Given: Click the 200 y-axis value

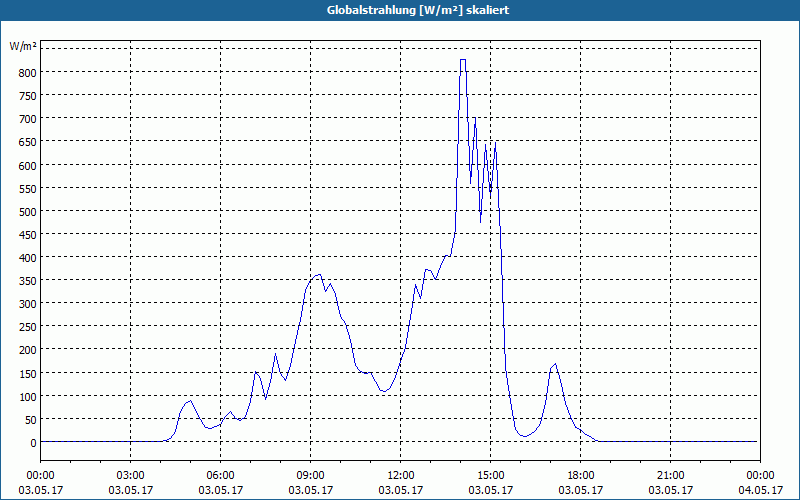Looking at the screenshot, I should coord(28,351).
